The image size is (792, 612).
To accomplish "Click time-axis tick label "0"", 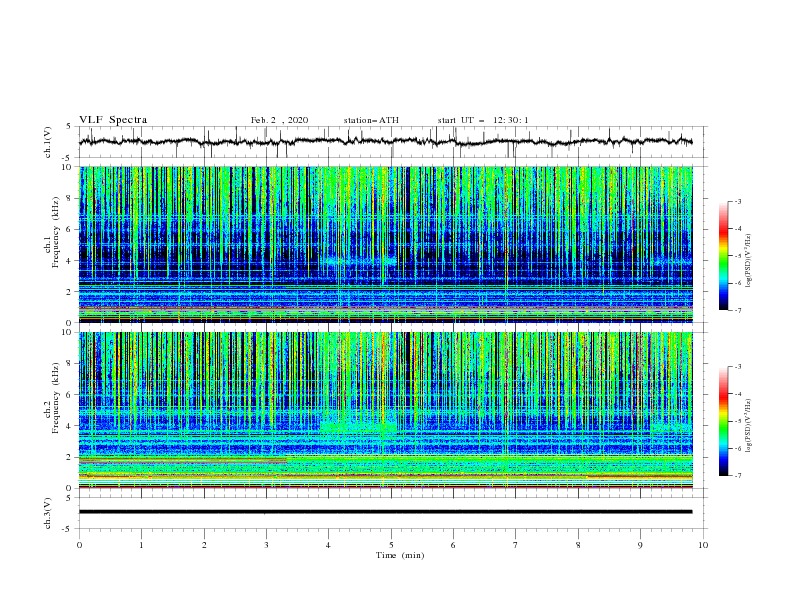I will [79, 545].
